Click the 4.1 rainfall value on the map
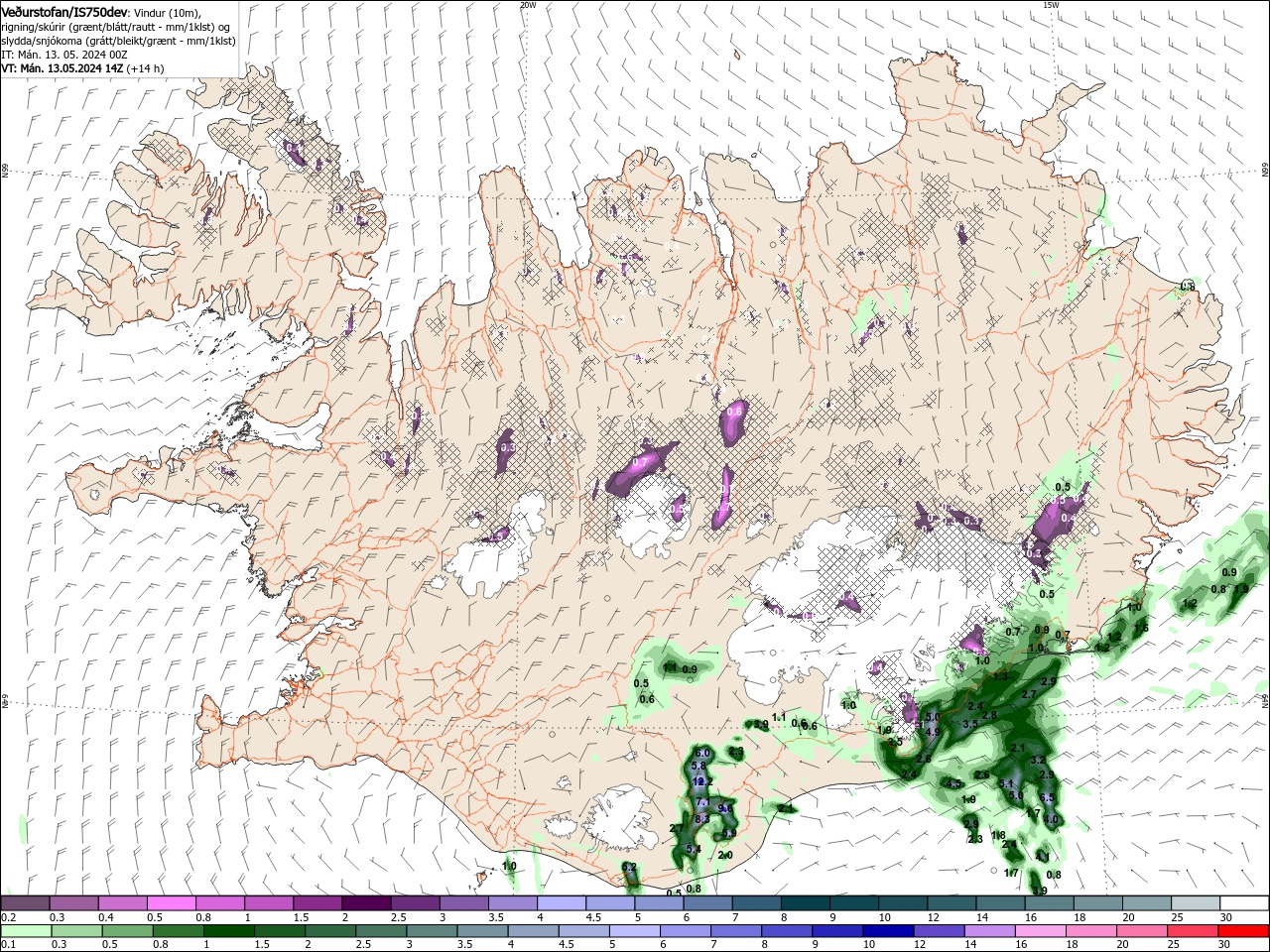Image resolution: width=1270 pixels, height=952 pixels. [1042, 856]
